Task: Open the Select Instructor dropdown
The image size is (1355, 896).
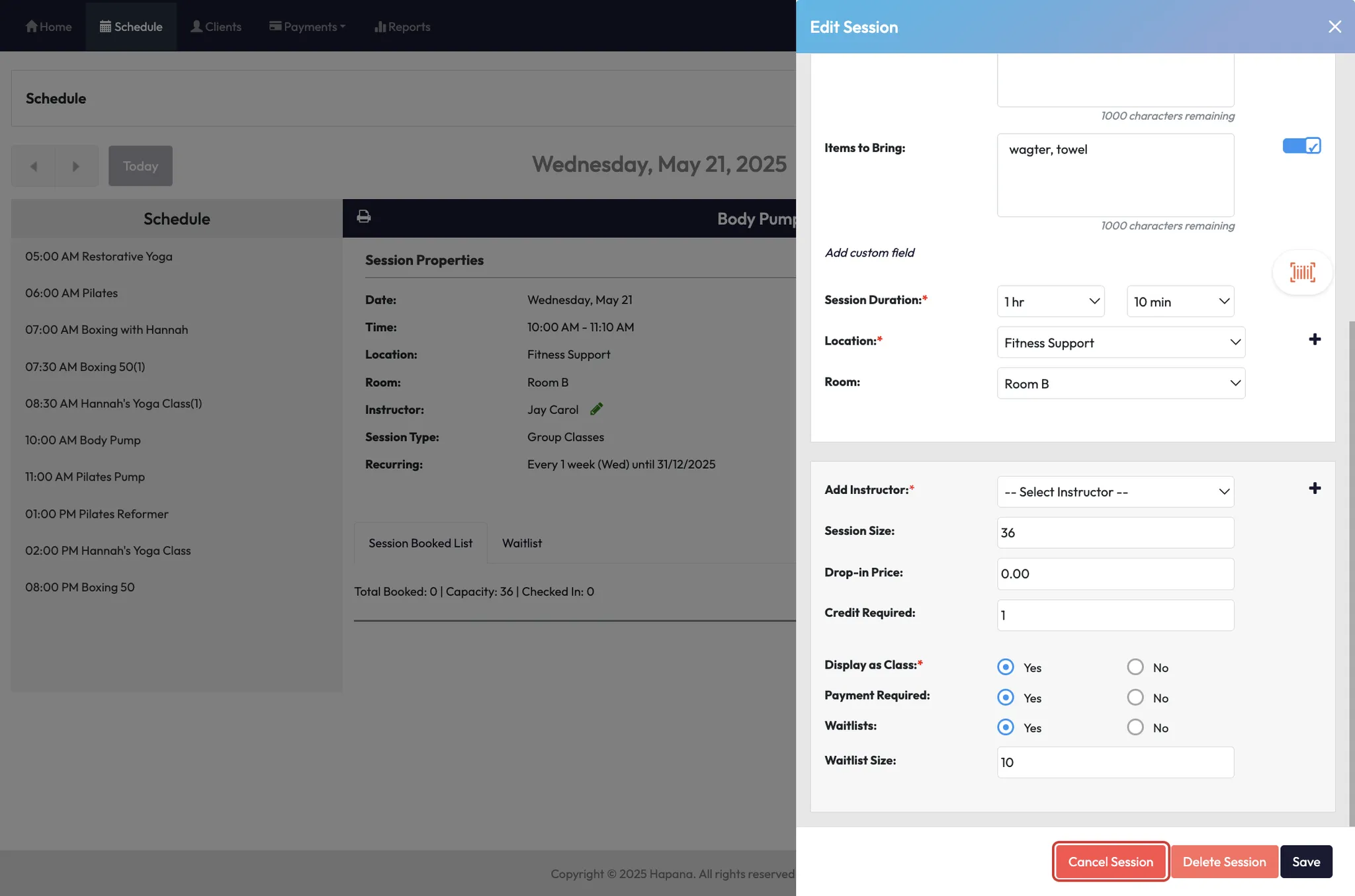Action: point(1115,491)
